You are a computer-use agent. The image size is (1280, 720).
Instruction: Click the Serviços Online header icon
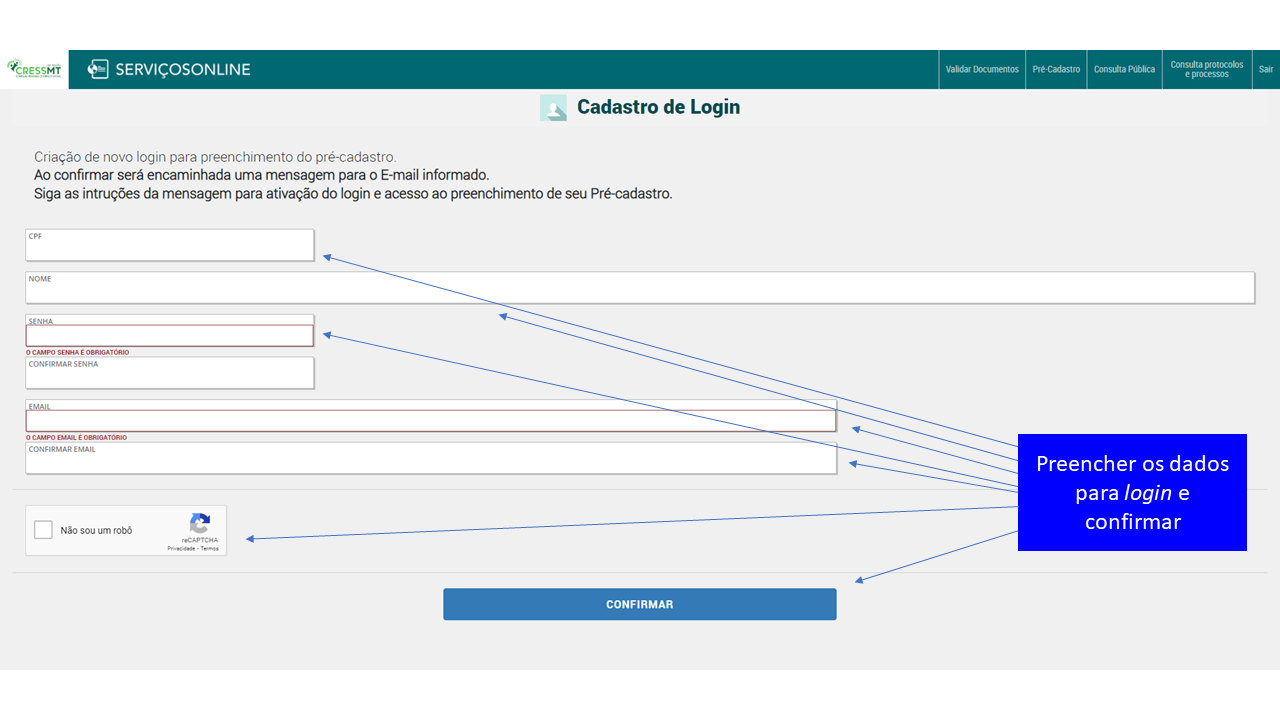tap(98, 69)
